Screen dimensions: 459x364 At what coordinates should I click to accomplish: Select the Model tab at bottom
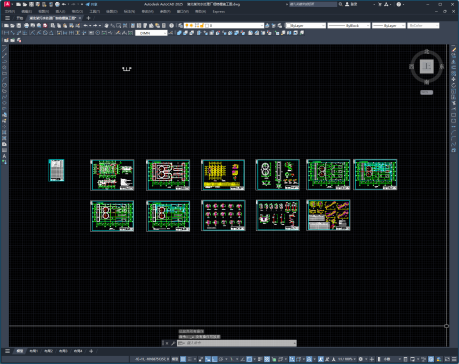(x=20, y=351)
